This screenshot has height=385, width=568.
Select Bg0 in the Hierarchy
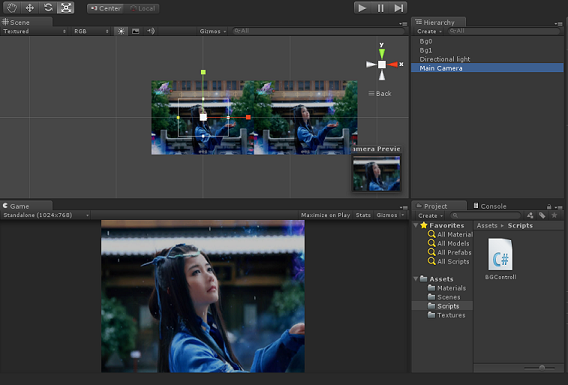[x=487, y=41]
